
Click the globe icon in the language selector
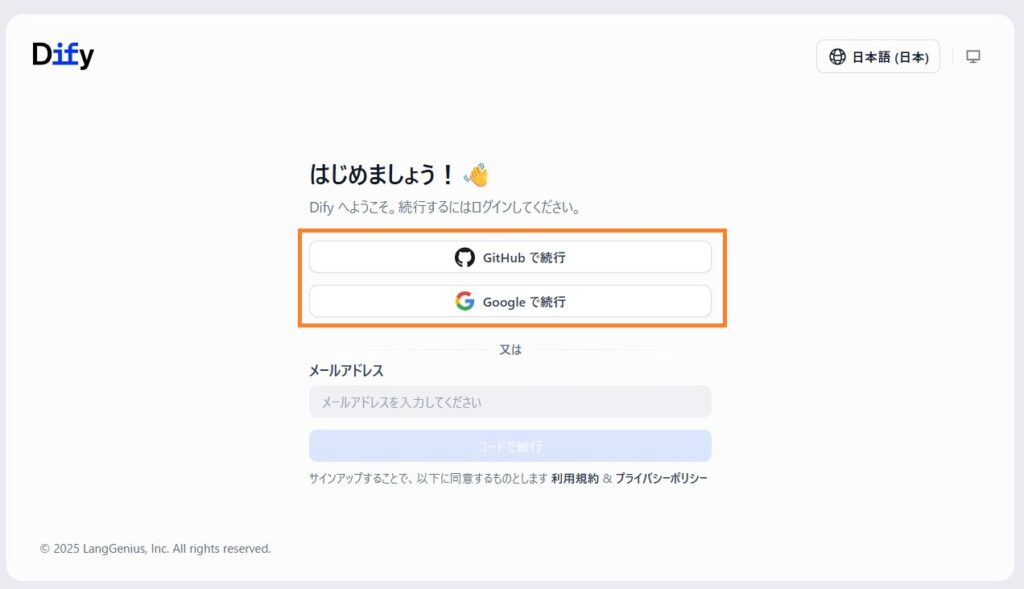tap(835, 56)
